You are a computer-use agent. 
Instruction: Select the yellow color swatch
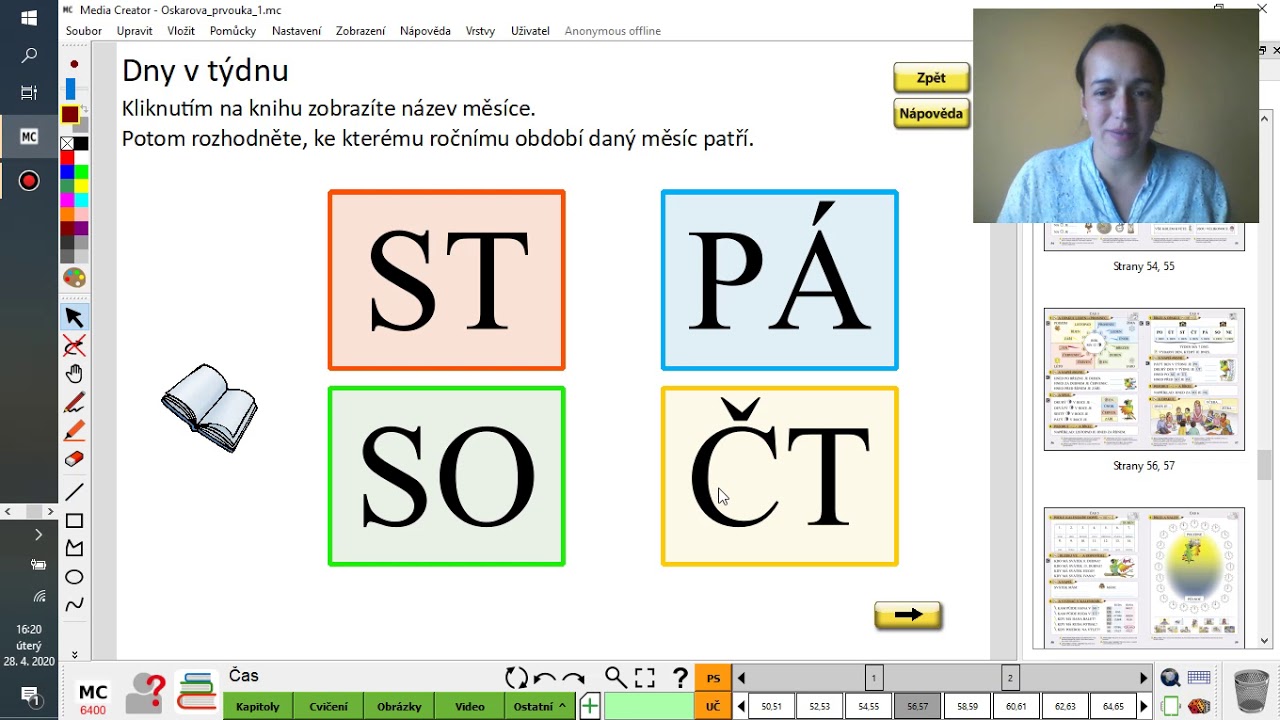click(x=81, y=185)
